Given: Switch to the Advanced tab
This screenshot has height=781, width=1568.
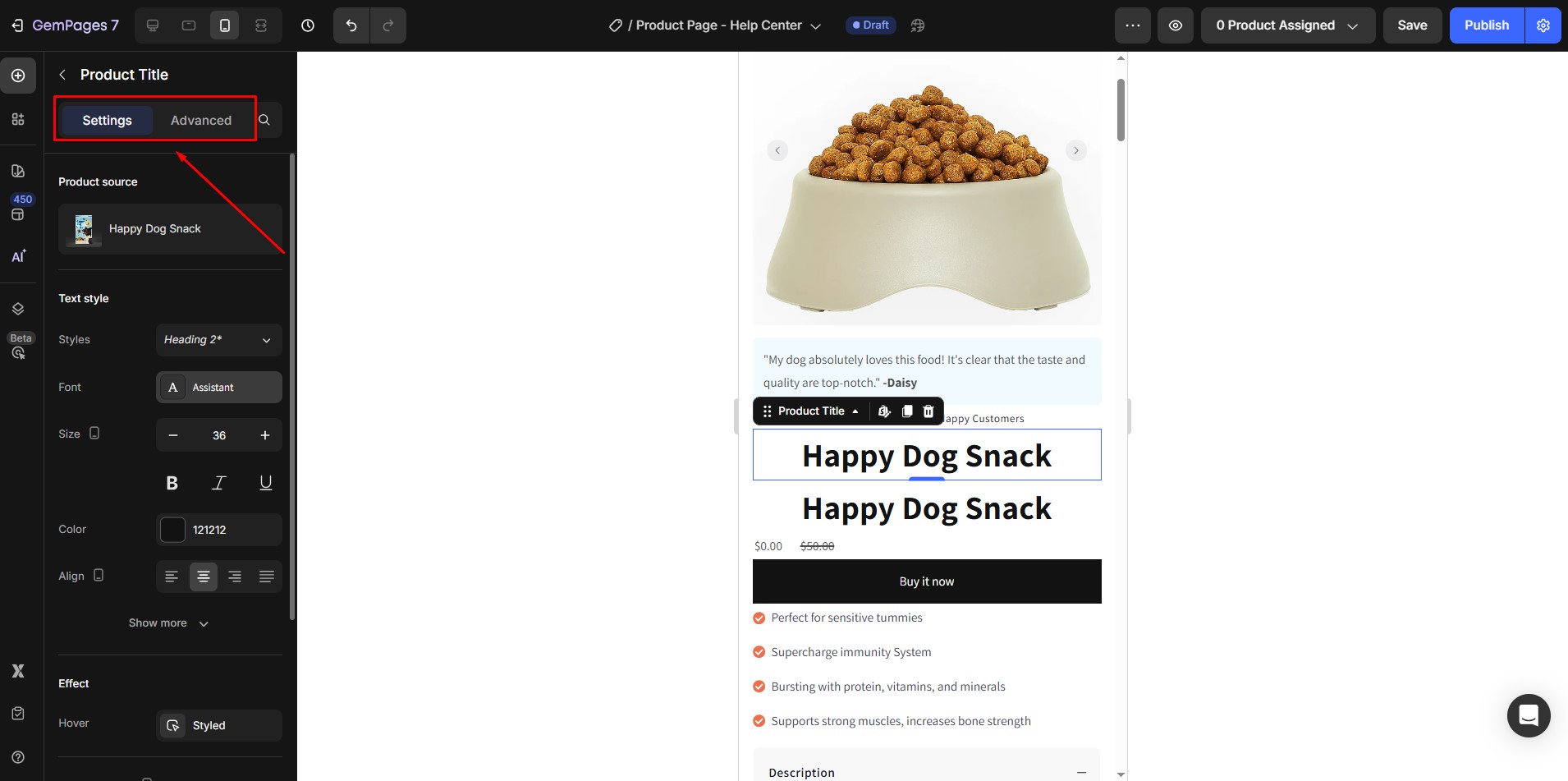Looking at the screenshot, I should point(201,121).
